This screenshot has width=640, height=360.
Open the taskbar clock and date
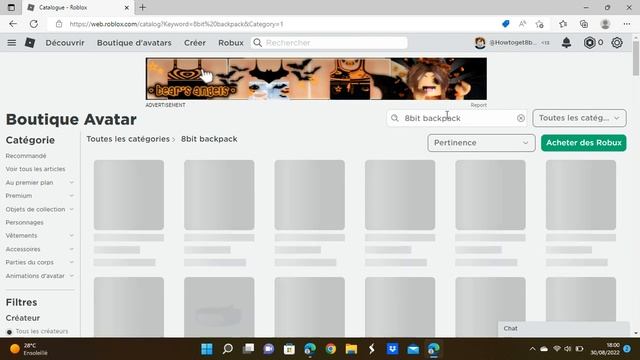[x=605, y=349]
